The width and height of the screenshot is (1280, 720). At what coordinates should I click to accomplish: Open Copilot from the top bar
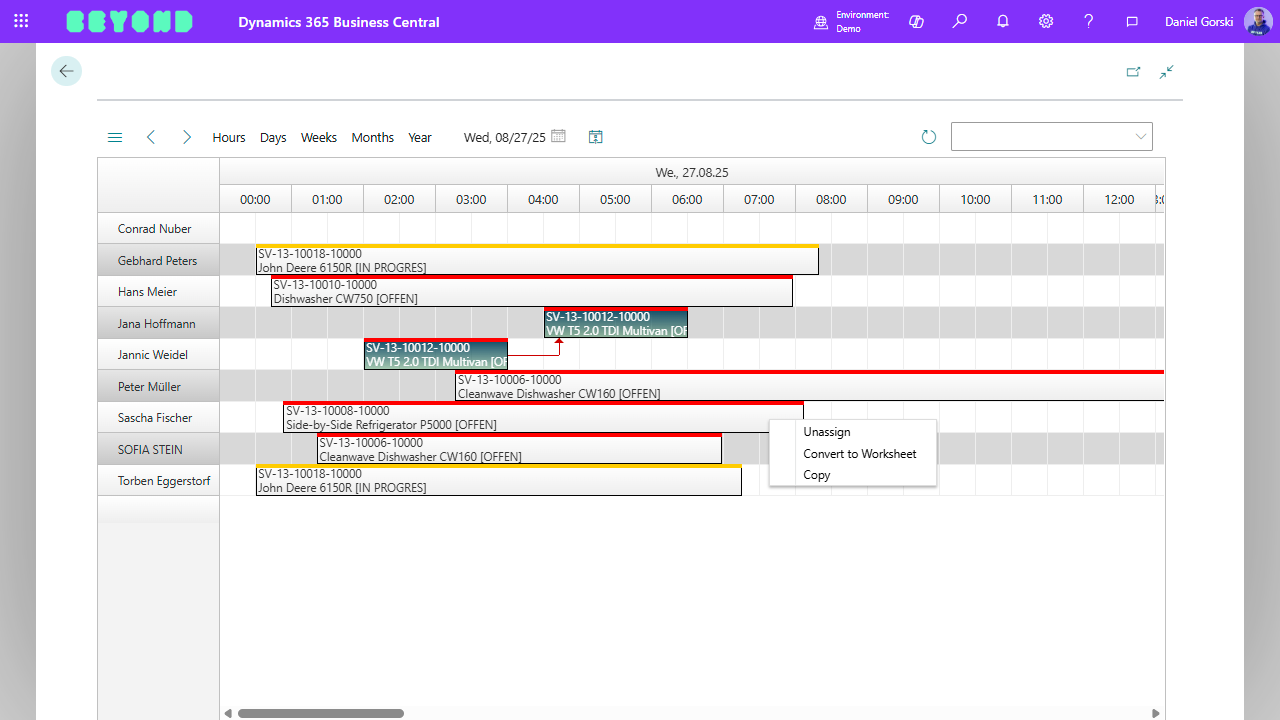point(916,21)
